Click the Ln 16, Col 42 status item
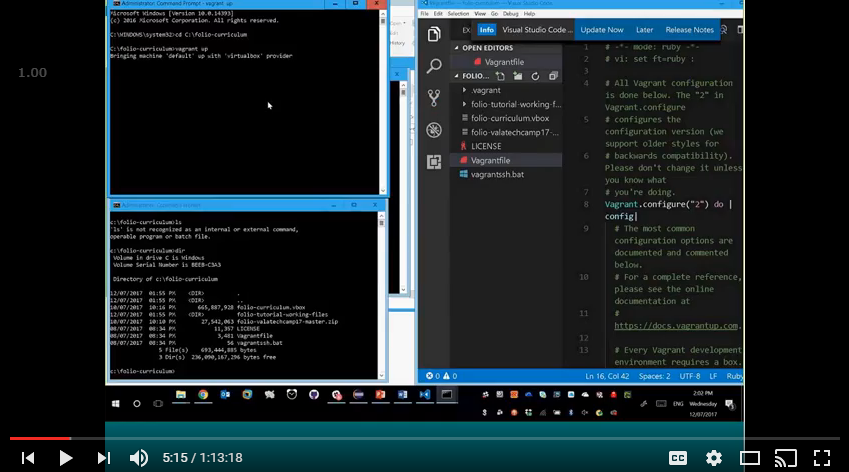849x472 pixels. coord(607,376)
